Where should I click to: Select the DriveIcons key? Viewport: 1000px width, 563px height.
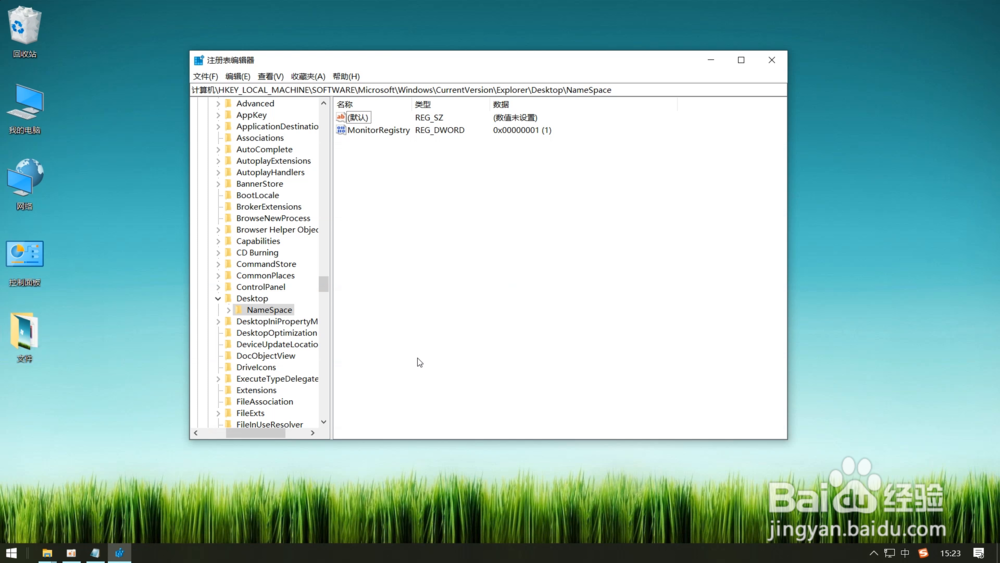click(256, 367)
